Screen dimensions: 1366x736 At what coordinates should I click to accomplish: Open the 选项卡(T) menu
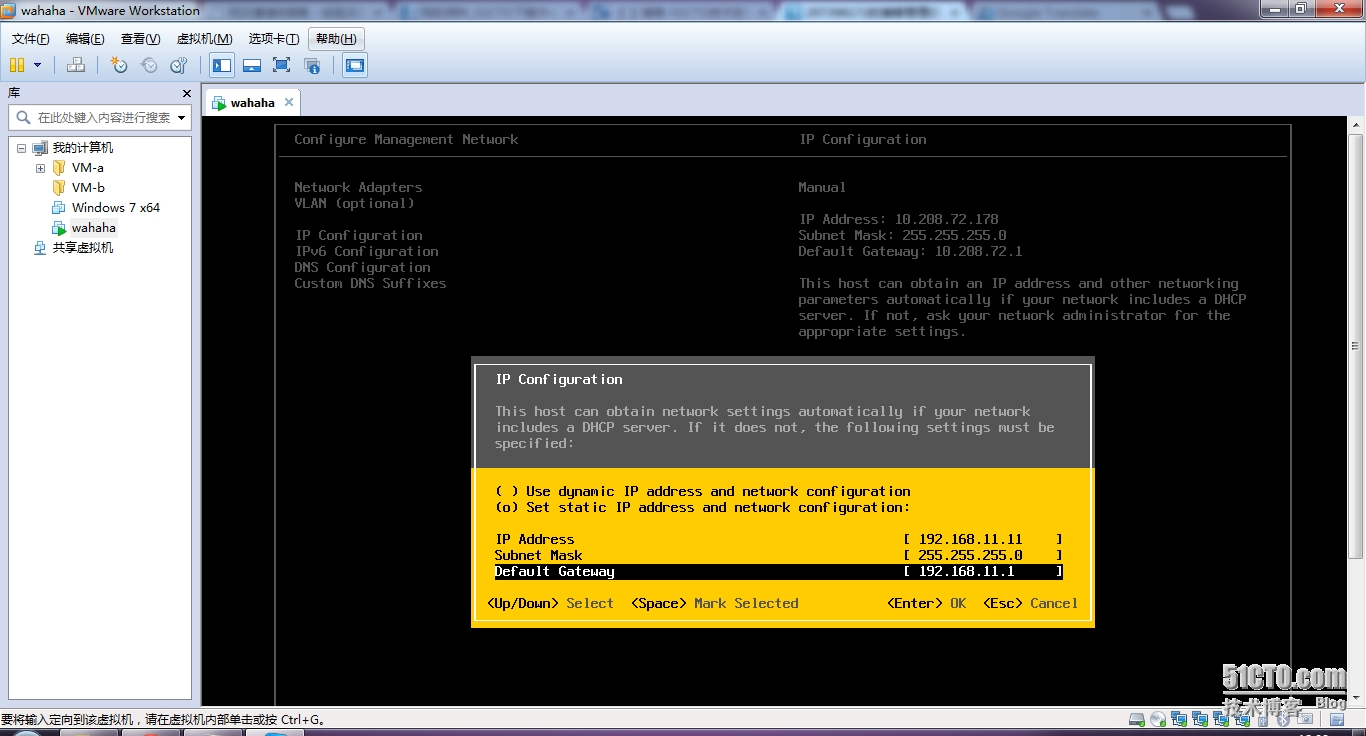274,39
